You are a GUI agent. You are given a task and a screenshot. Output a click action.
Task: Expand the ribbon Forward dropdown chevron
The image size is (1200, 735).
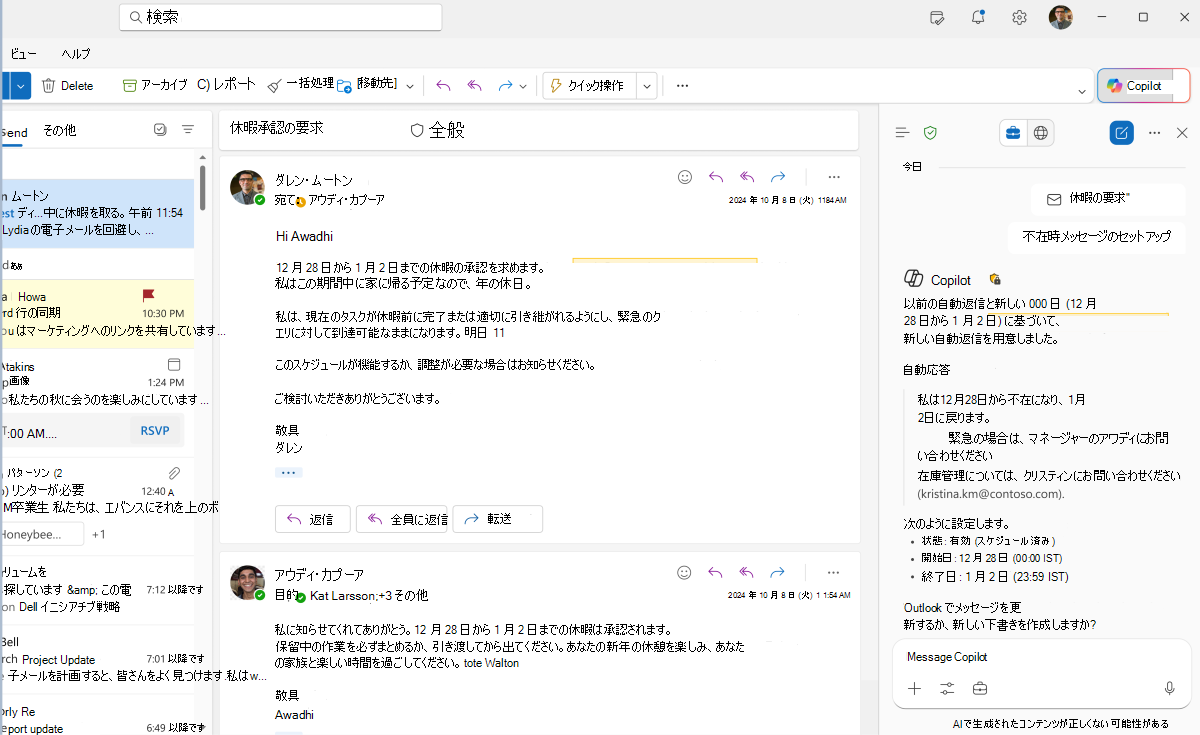523,86
